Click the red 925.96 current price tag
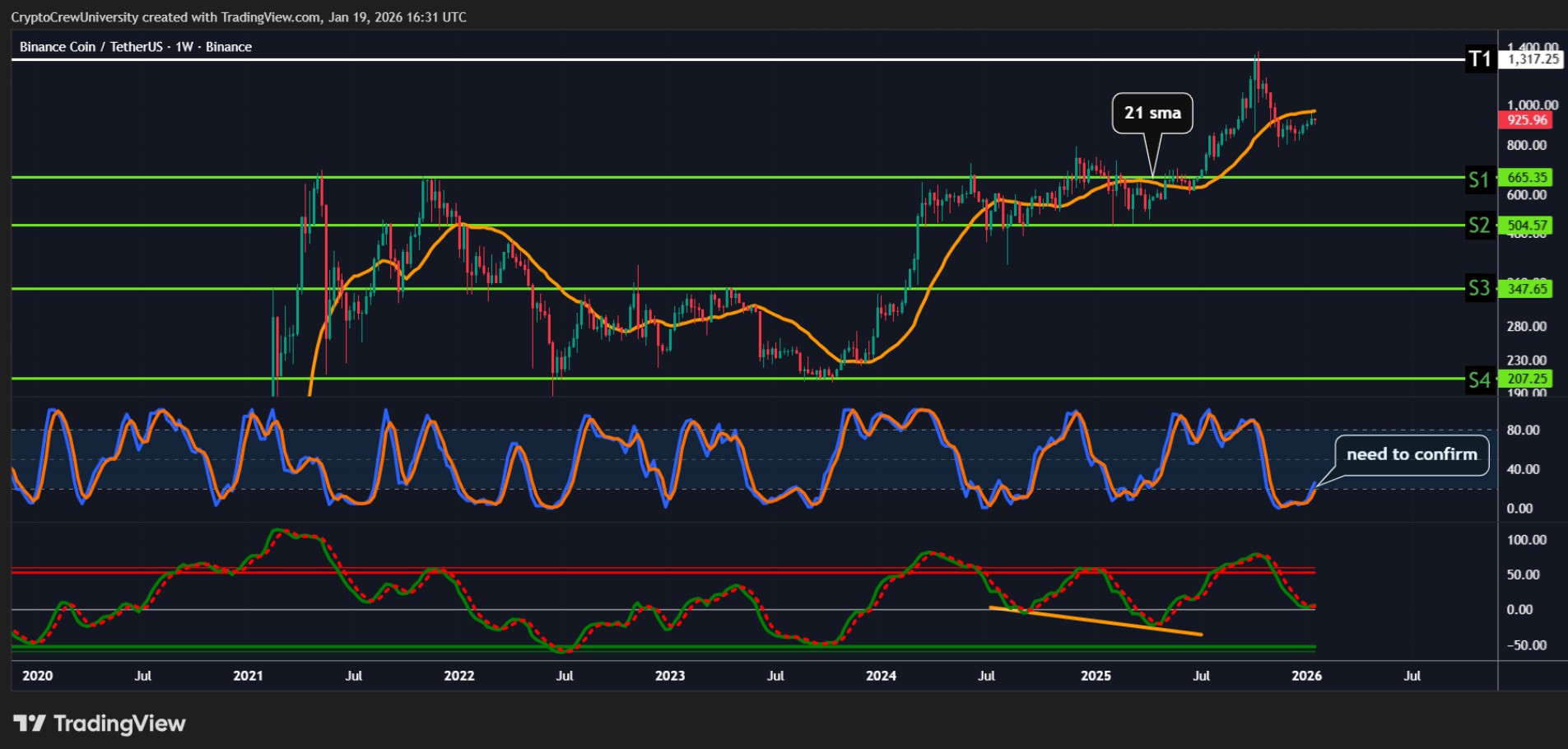The width and height of the screenshot is (1568, 749). point(1527,120)
